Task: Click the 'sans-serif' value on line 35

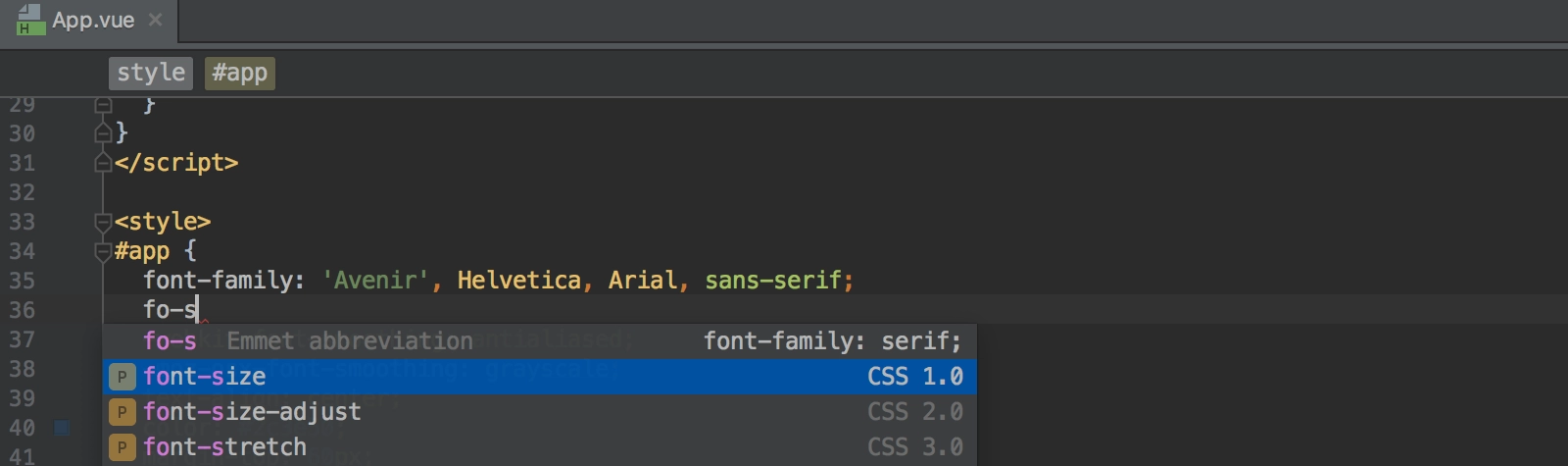Action: click(773, 281)
